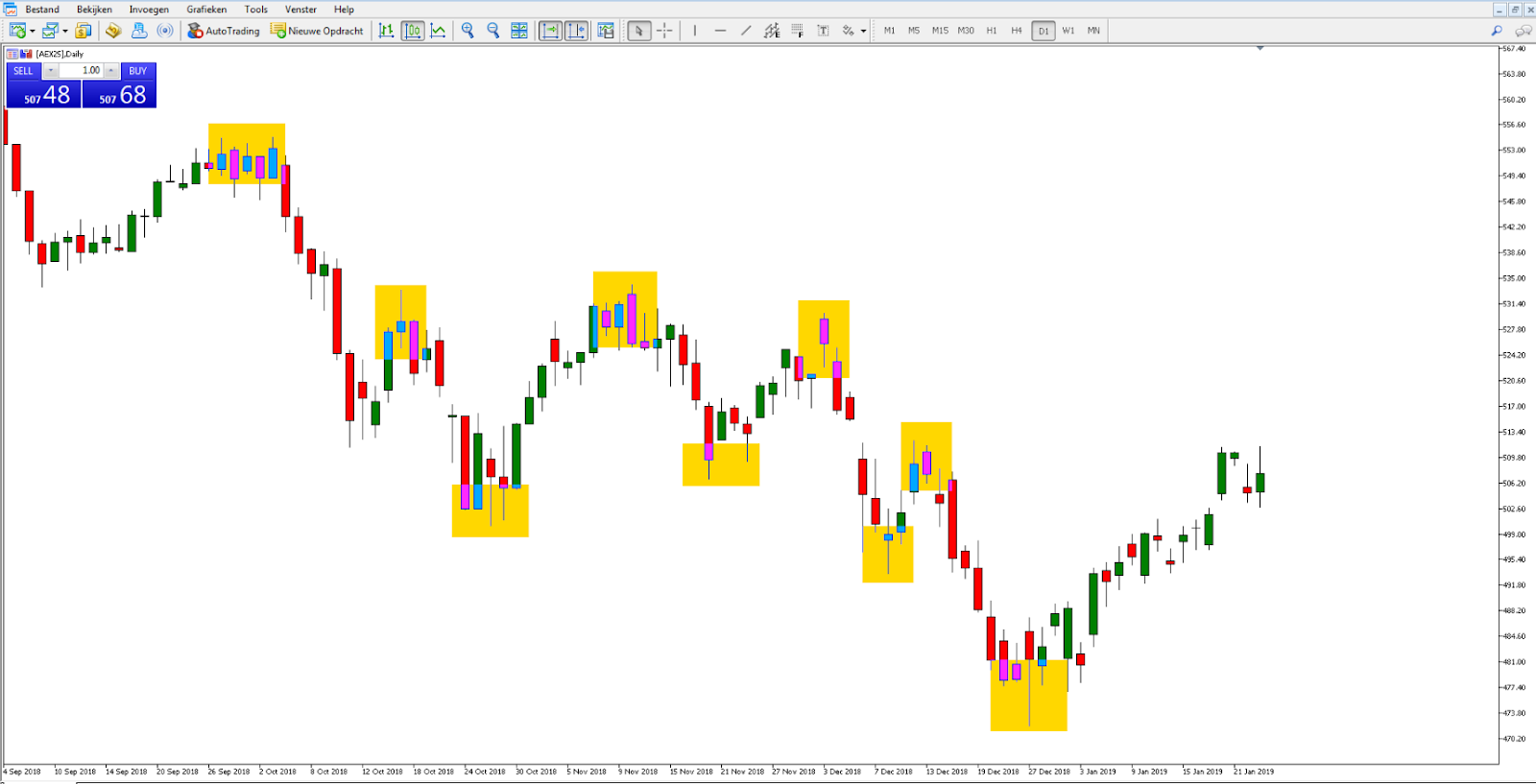The image size is (1536, 784).
Task: Draw a vertical line tool
Action: pos(694,31)
